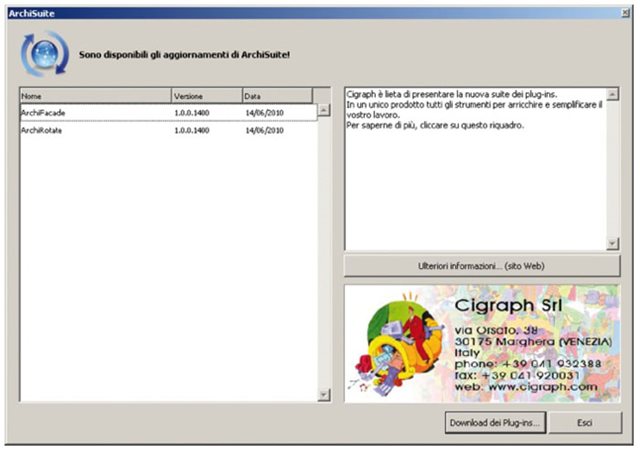The height and width of the screenshot is (452, 640).
Task: Click the description box scroll up arrow
Action: click(612, 94)
